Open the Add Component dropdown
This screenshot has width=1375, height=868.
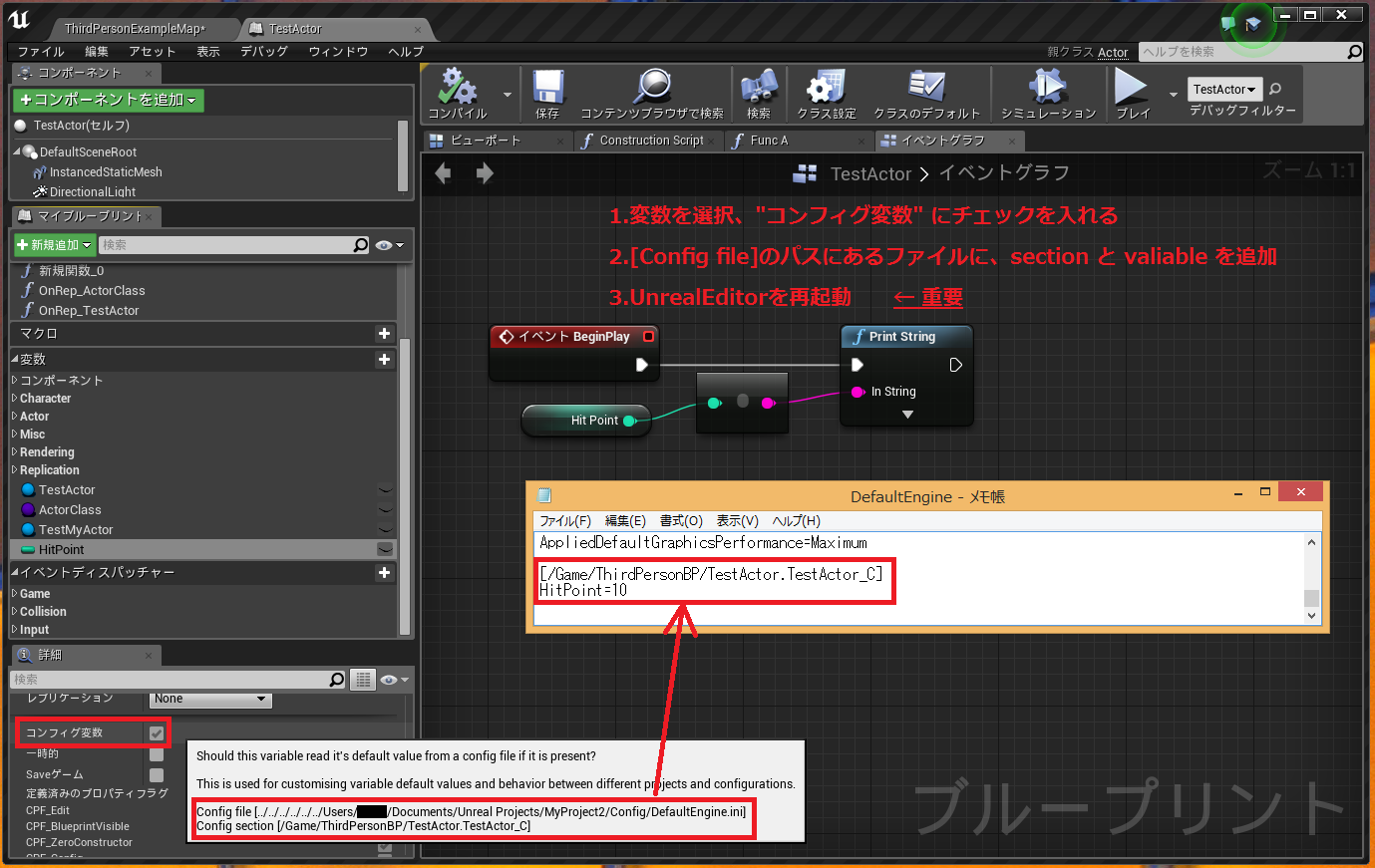[x=109, y=100]
